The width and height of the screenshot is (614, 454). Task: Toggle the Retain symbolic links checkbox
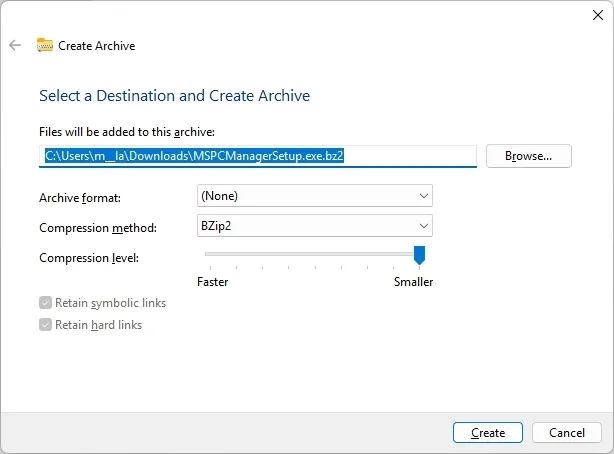[45, 303]
